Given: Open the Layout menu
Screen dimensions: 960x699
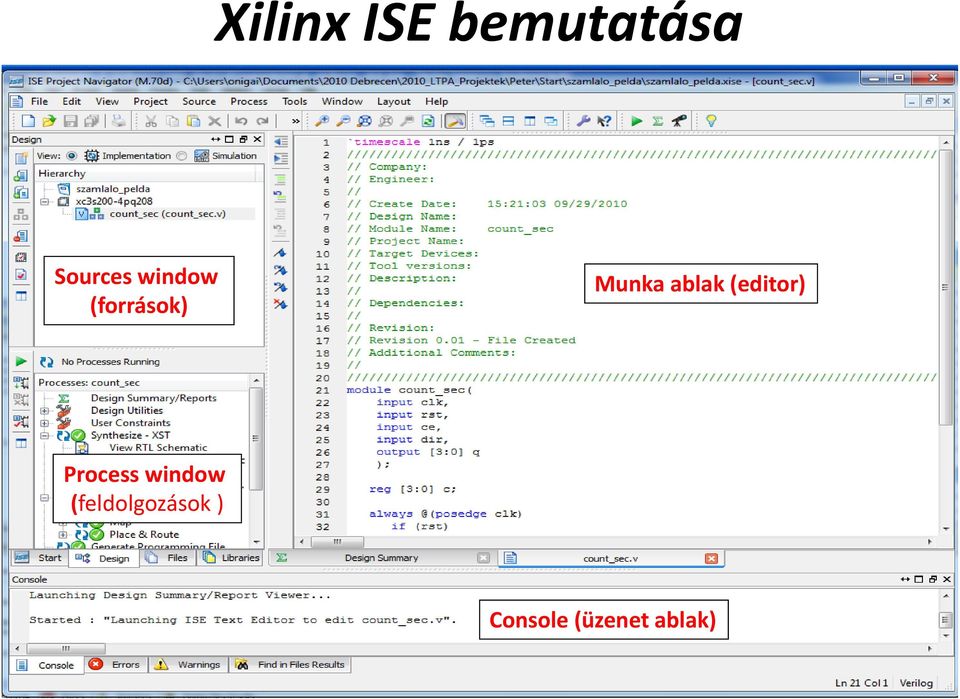Looking at the screenshot, I should click(394, 102).
